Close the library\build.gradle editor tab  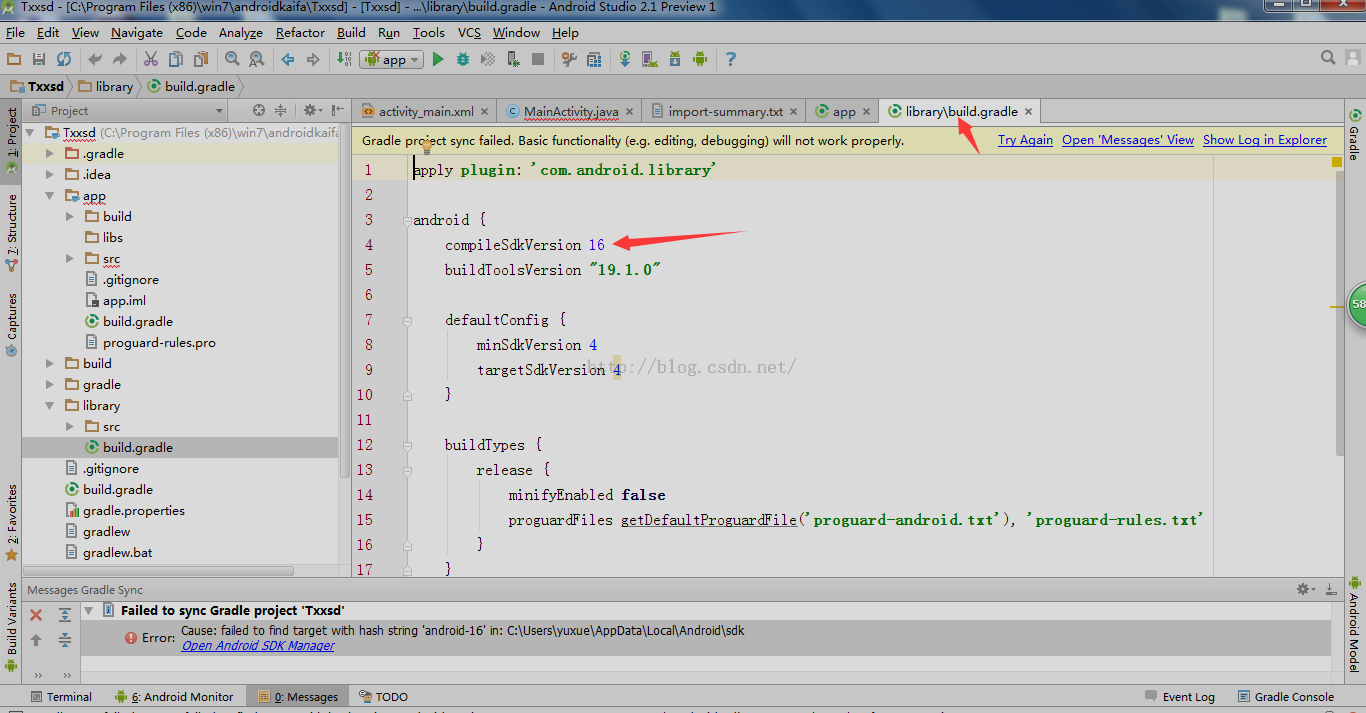[x=1027, y=112]
